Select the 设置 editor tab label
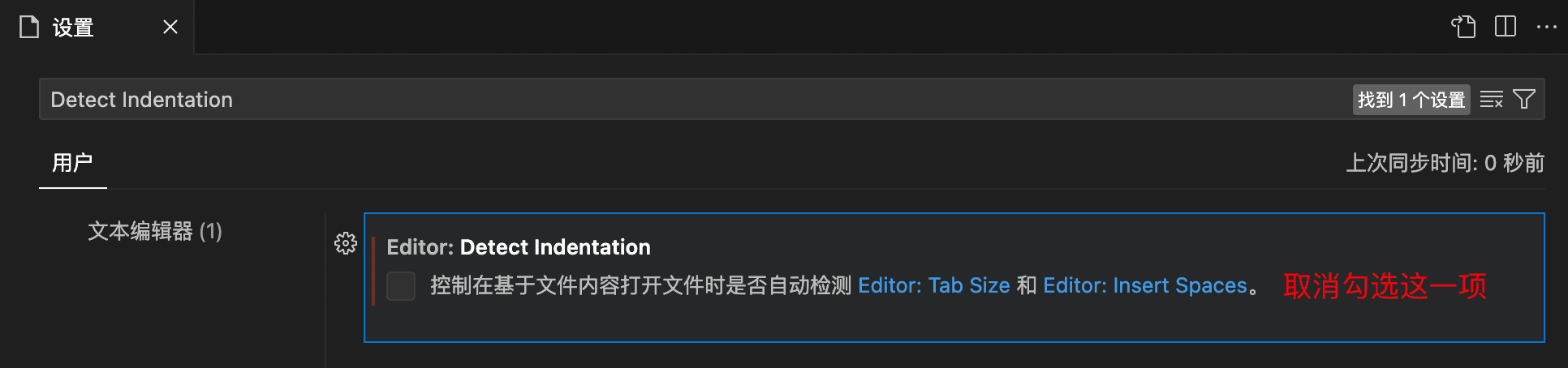 [73, 28]
